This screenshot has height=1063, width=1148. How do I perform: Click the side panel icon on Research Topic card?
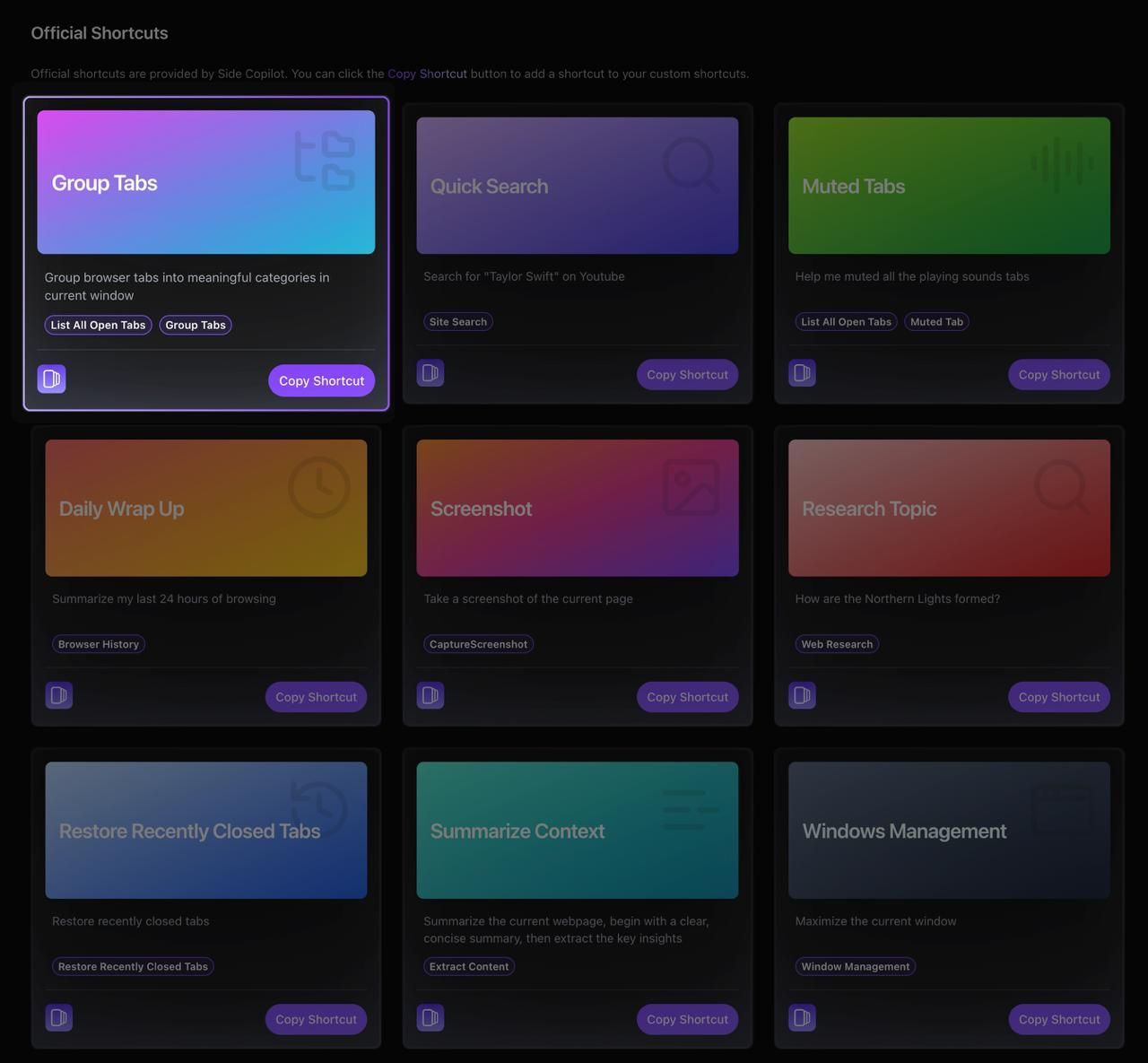pyautogui.click(x=802, y=695)
